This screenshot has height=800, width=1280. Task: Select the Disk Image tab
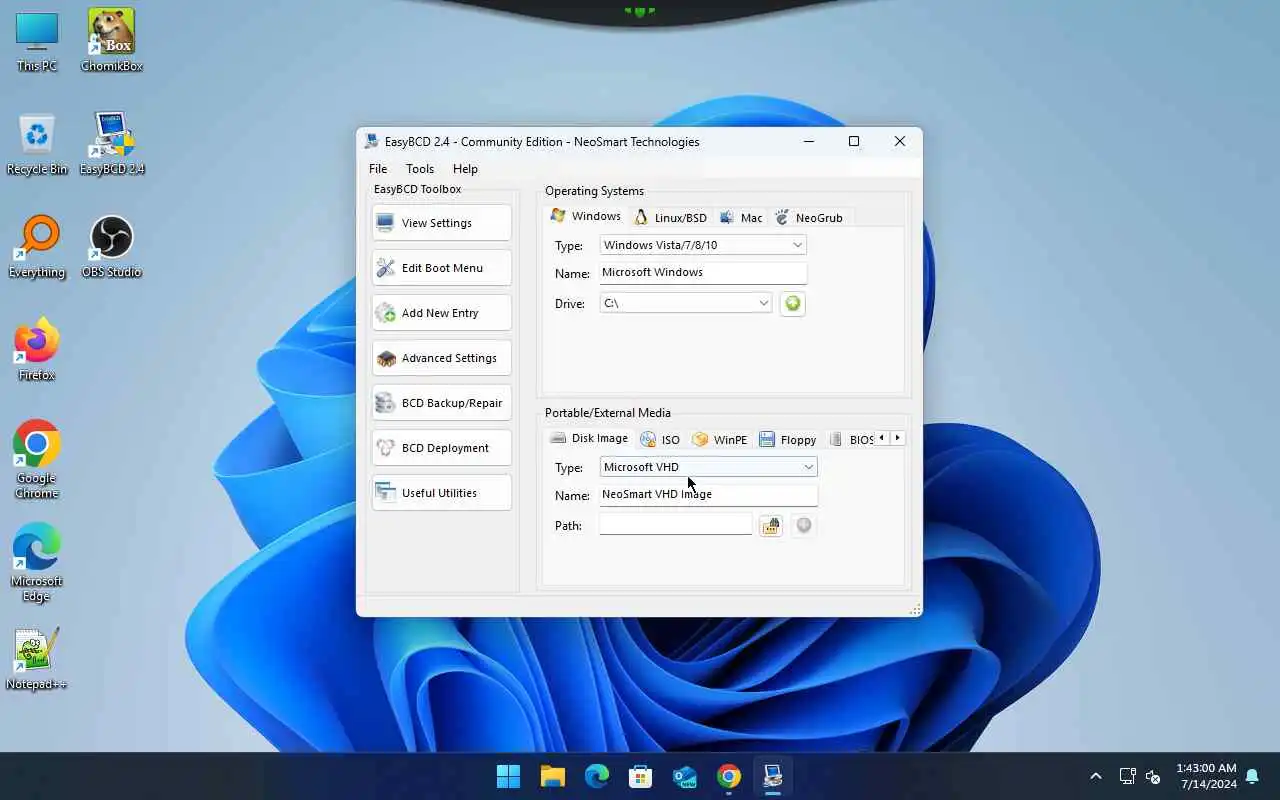[590, 438]
